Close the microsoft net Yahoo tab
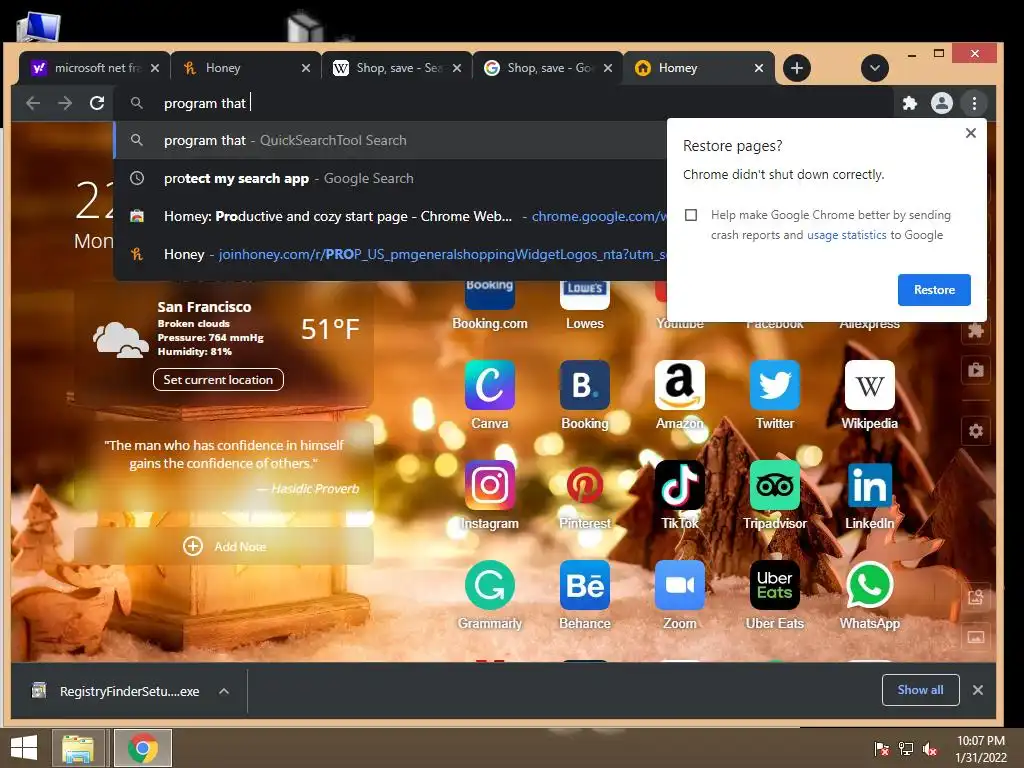The image size is (1024, 768). 155,68
